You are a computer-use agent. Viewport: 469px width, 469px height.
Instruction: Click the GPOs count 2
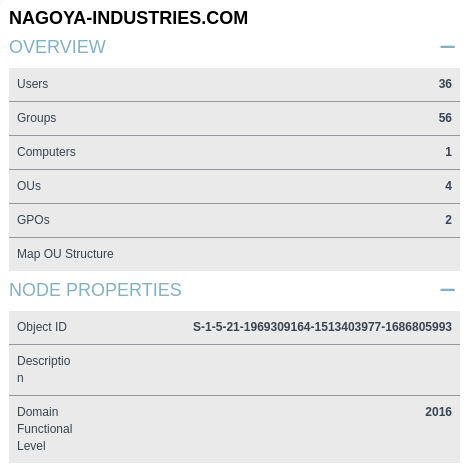pyautogui.click(x=449, y=220)
